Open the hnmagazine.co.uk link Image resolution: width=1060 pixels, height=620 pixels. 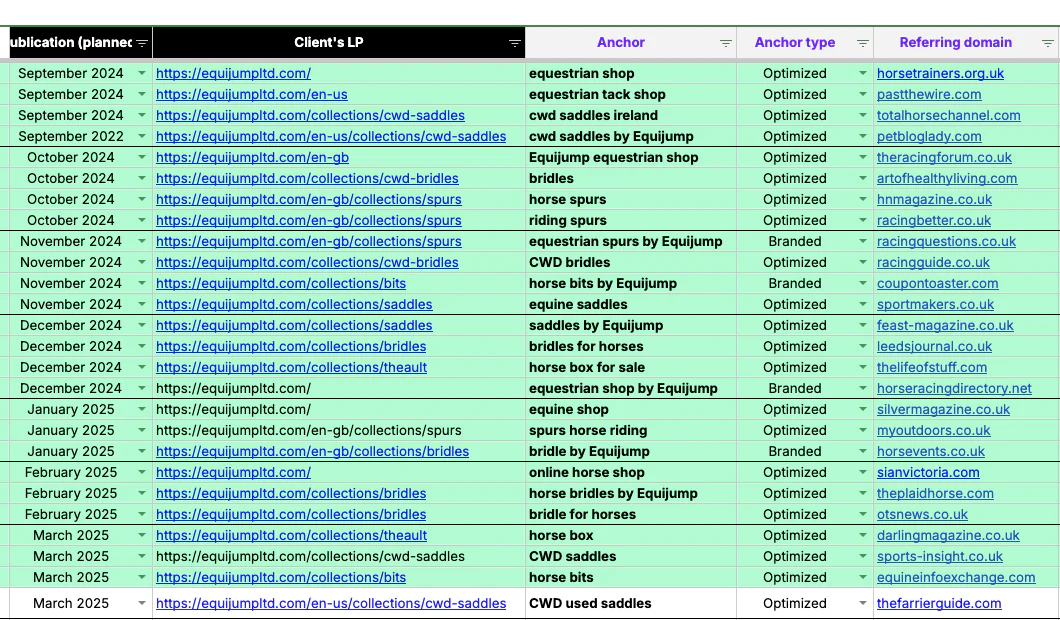[934, 199]
